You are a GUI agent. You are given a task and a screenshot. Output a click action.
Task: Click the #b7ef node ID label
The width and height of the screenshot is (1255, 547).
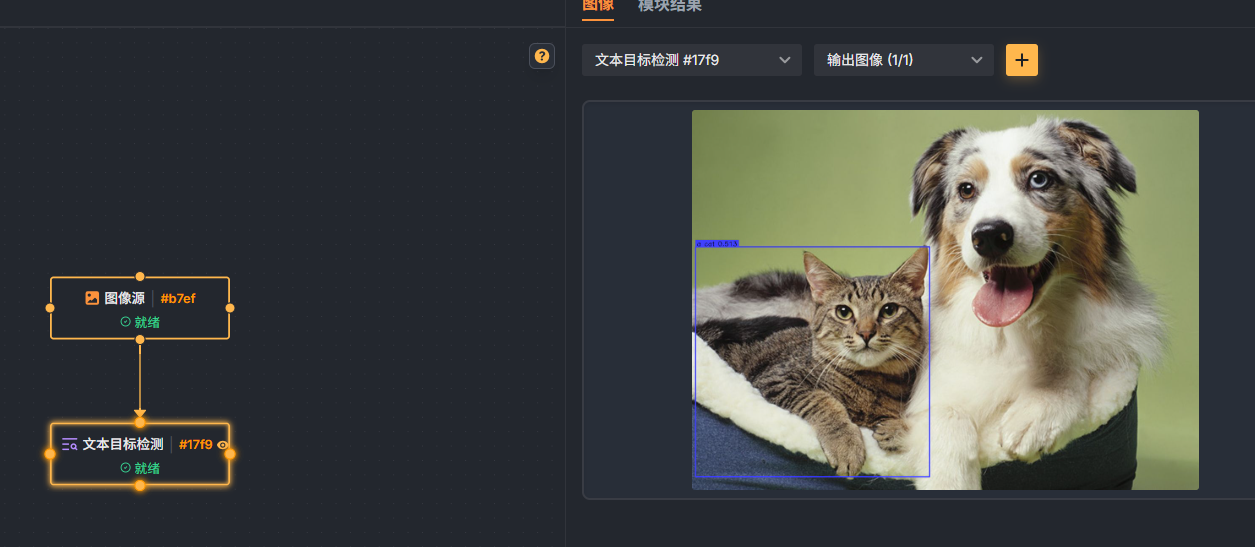pyautogui.click(x=178, y=298)
